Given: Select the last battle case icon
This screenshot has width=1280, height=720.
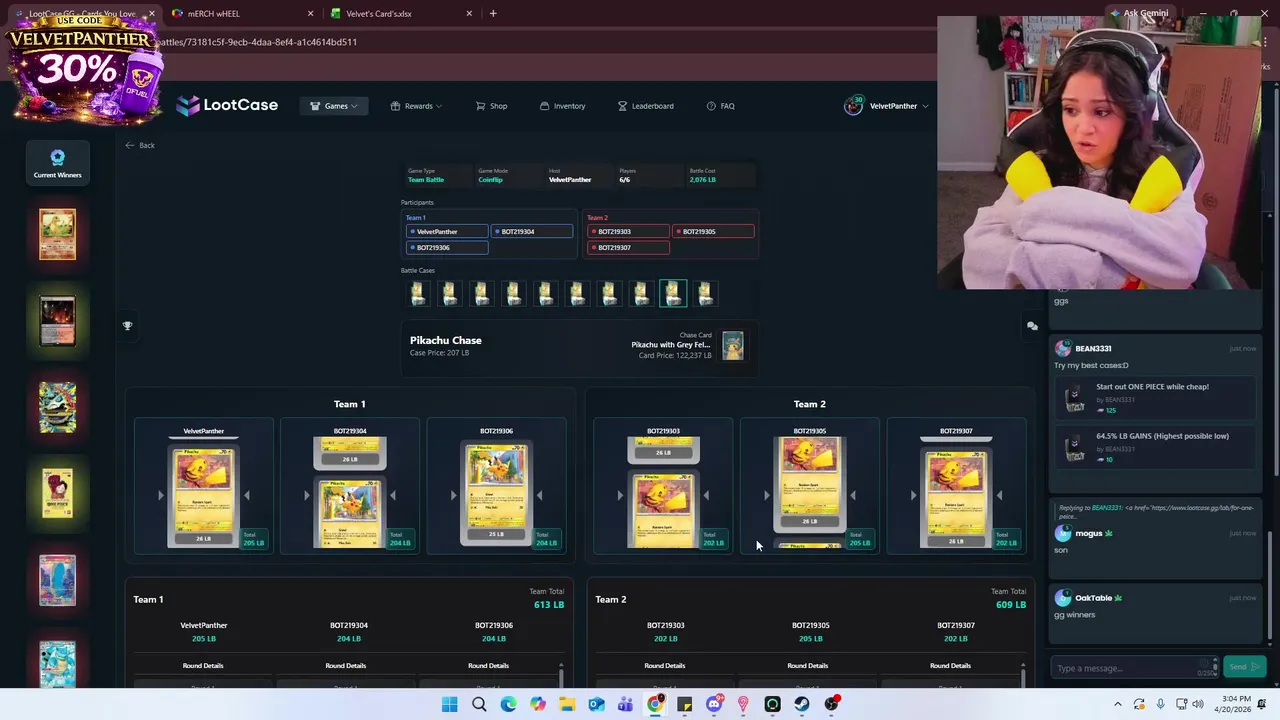Looking at the screenshot, I should click(705, 293).
